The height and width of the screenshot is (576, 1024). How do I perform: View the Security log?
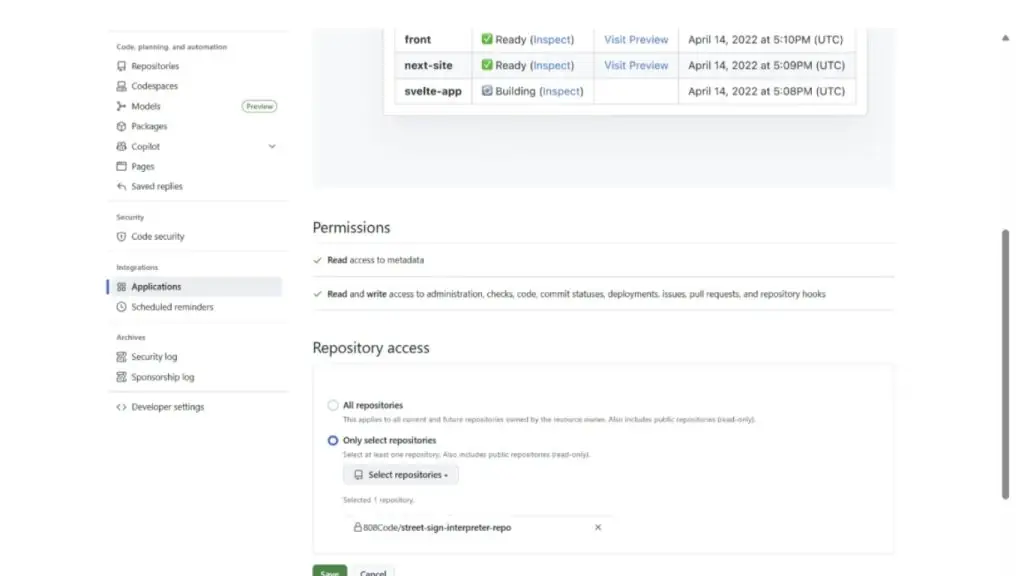[x=154, y=357]
